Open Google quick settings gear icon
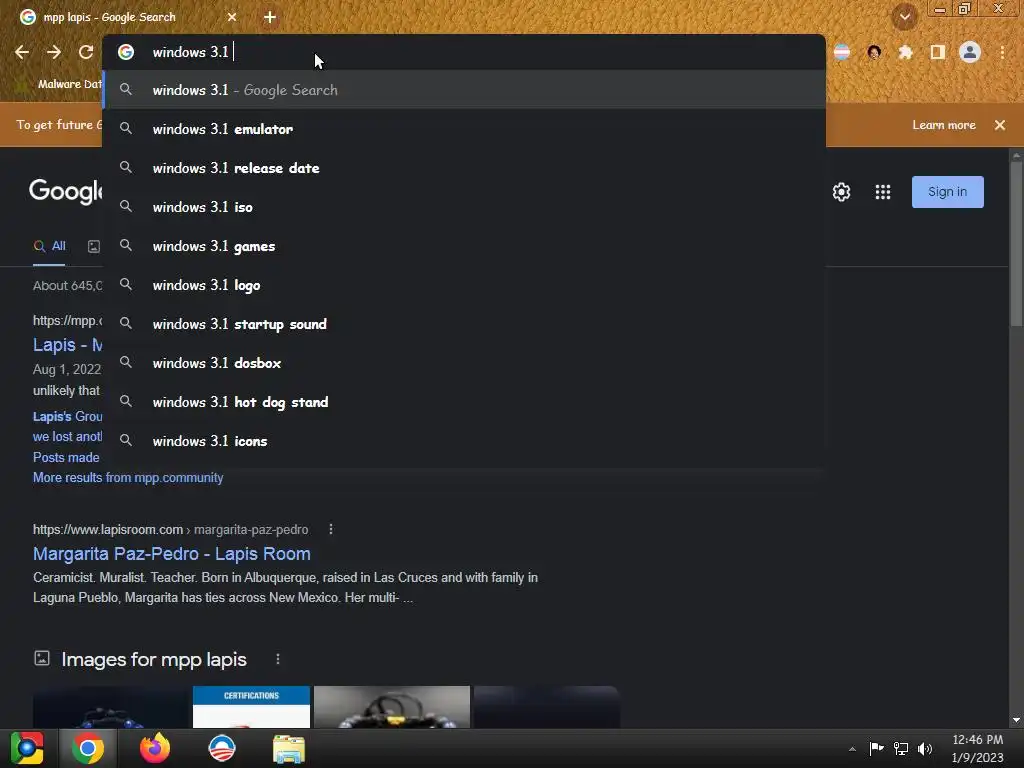 (841, 192)
